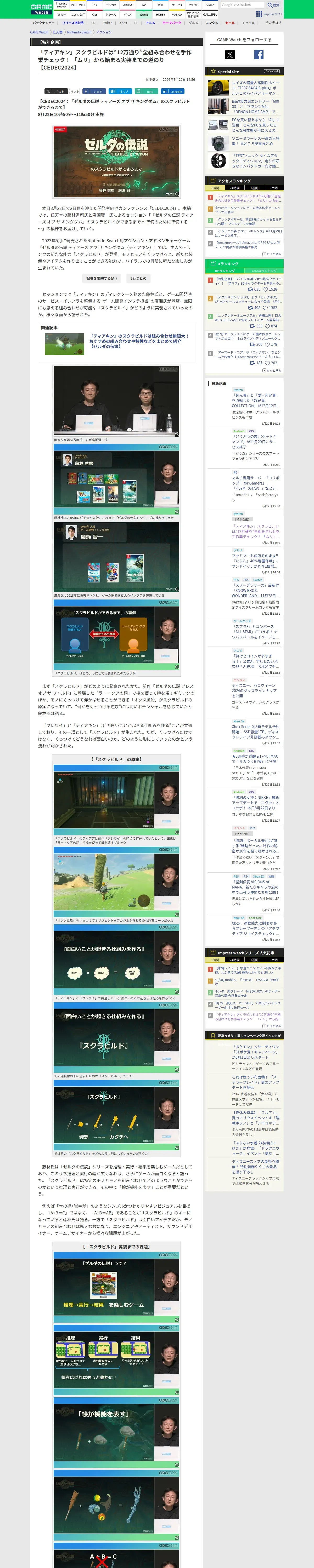Select the 1時間 access ranking tab
This screenshot has height=1568, width=314.
pos(215,188)
